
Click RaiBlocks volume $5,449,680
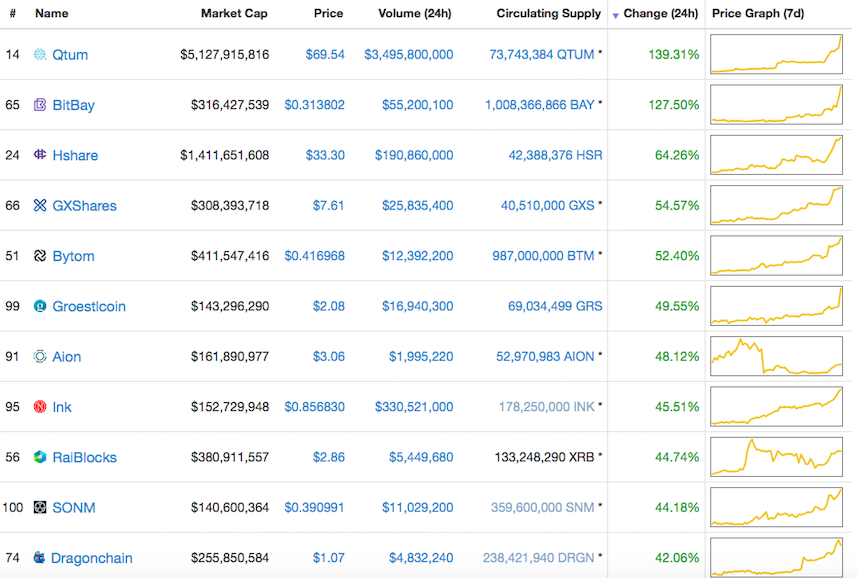click(x=421, y=457)
